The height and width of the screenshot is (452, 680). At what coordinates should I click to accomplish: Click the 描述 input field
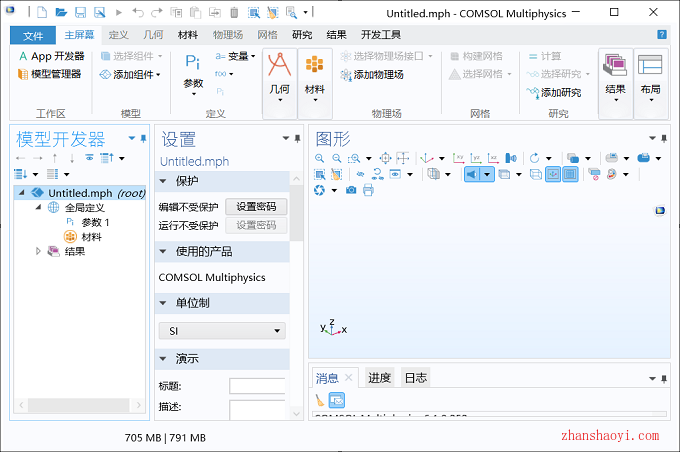point(257,409)
